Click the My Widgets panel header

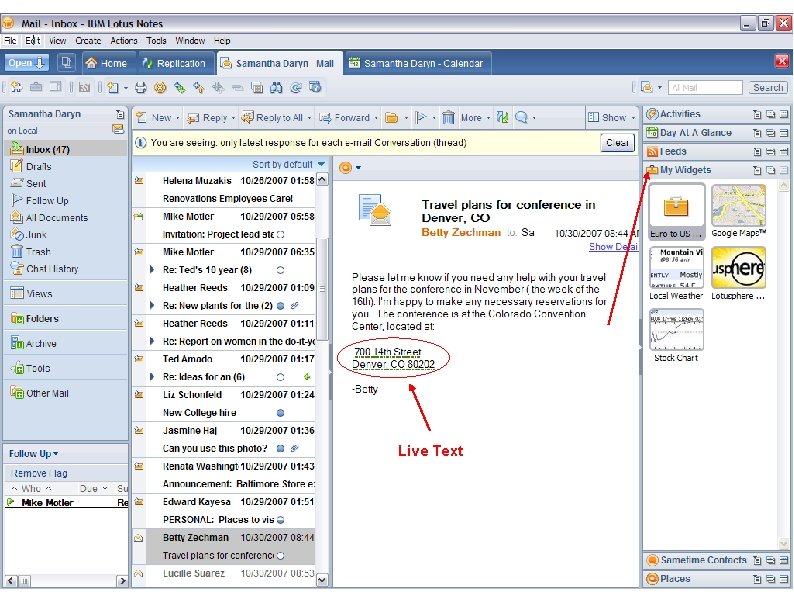coord(685,170)
